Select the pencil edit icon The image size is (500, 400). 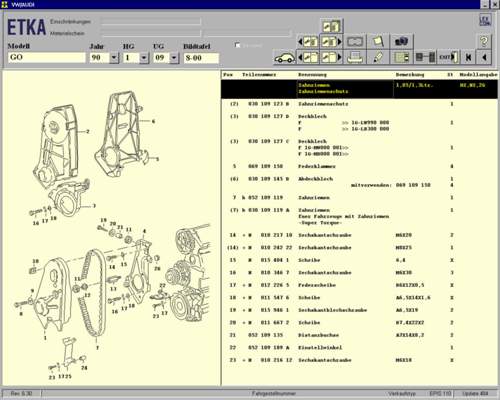pyautogui.click(x=378, y=57)
